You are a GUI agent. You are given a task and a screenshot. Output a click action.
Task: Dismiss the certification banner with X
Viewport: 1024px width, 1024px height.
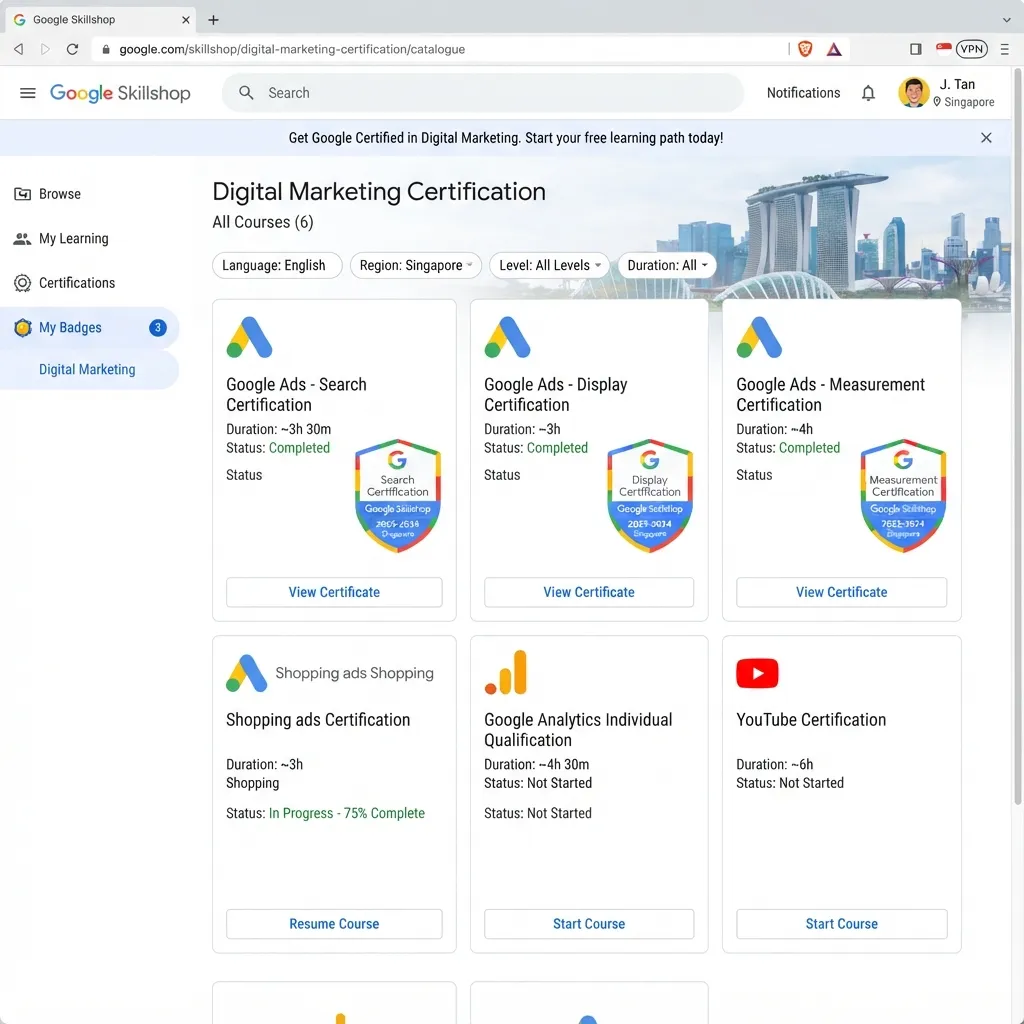coord(986,138)
